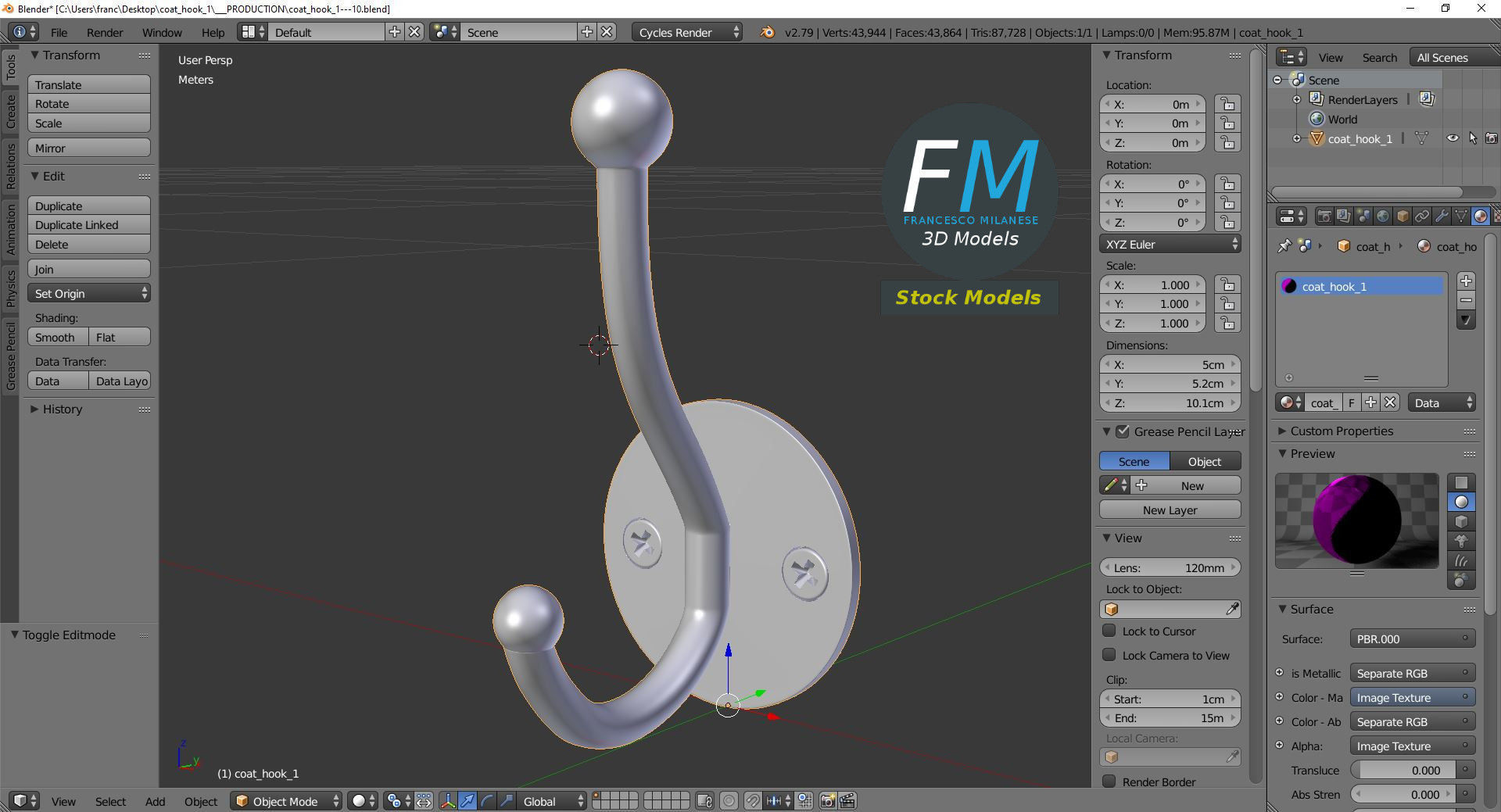Click the Dimensions Z 10.1cm field
Viewport: 1501px width, 812px height.
(1170, 402)
